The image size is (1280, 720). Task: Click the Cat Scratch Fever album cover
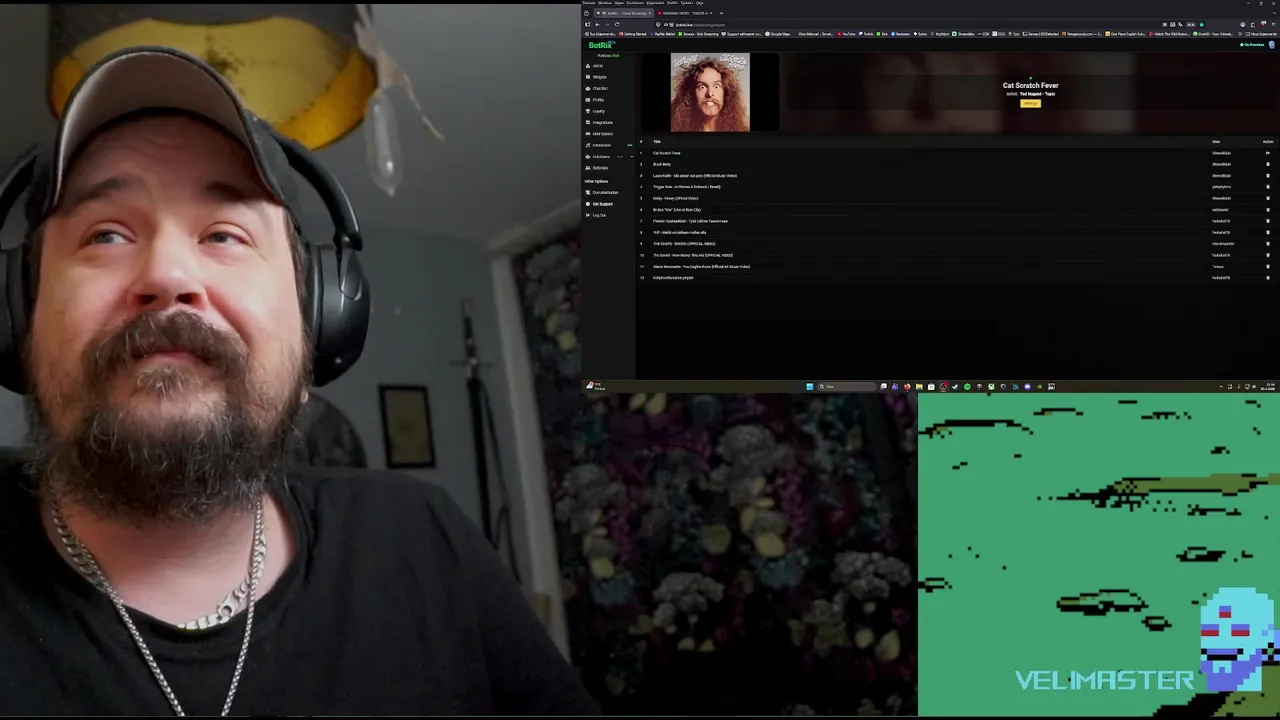coord(710,92)
